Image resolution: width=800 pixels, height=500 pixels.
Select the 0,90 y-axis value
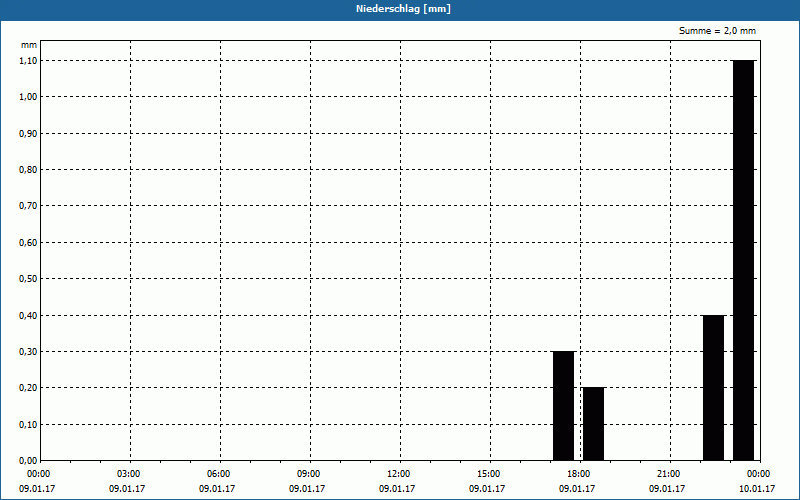point(28,133)
